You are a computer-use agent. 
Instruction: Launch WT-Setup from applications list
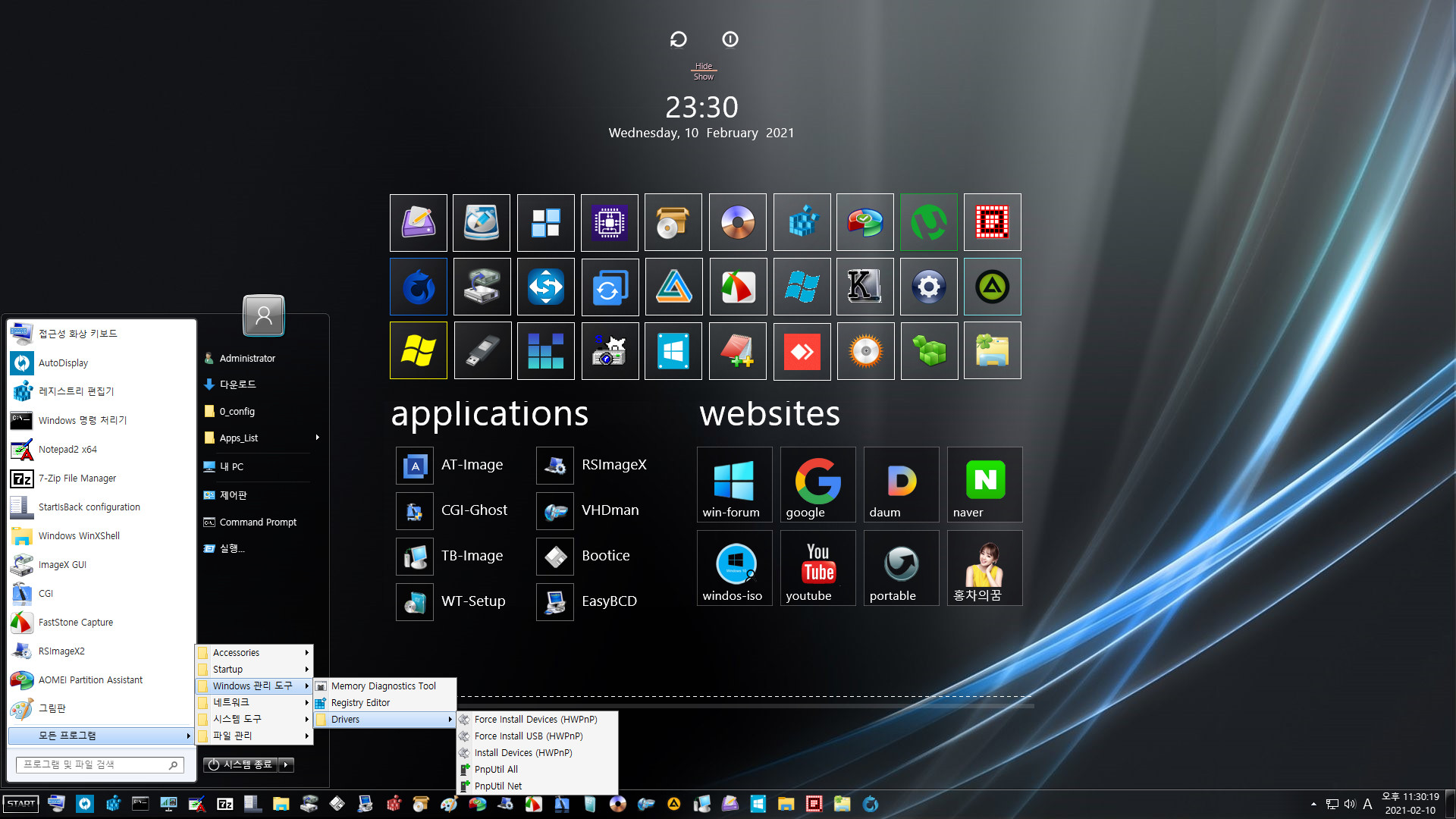pyautogui.click(x=452, y=602)
